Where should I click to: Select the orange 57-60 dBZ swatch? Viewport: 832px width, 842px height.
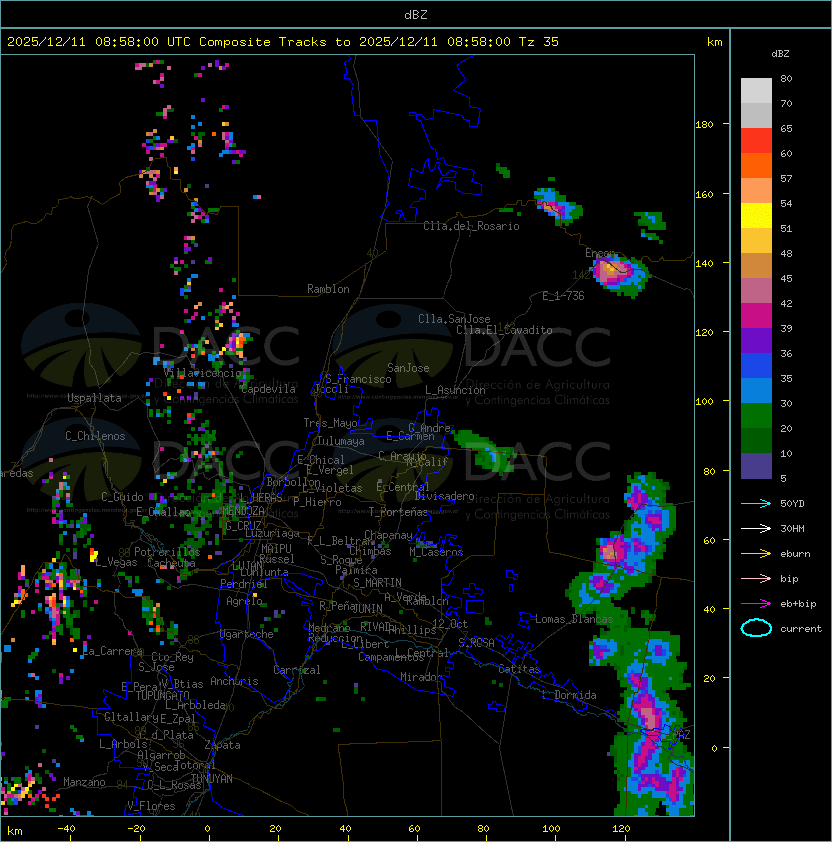pos(756,166)
